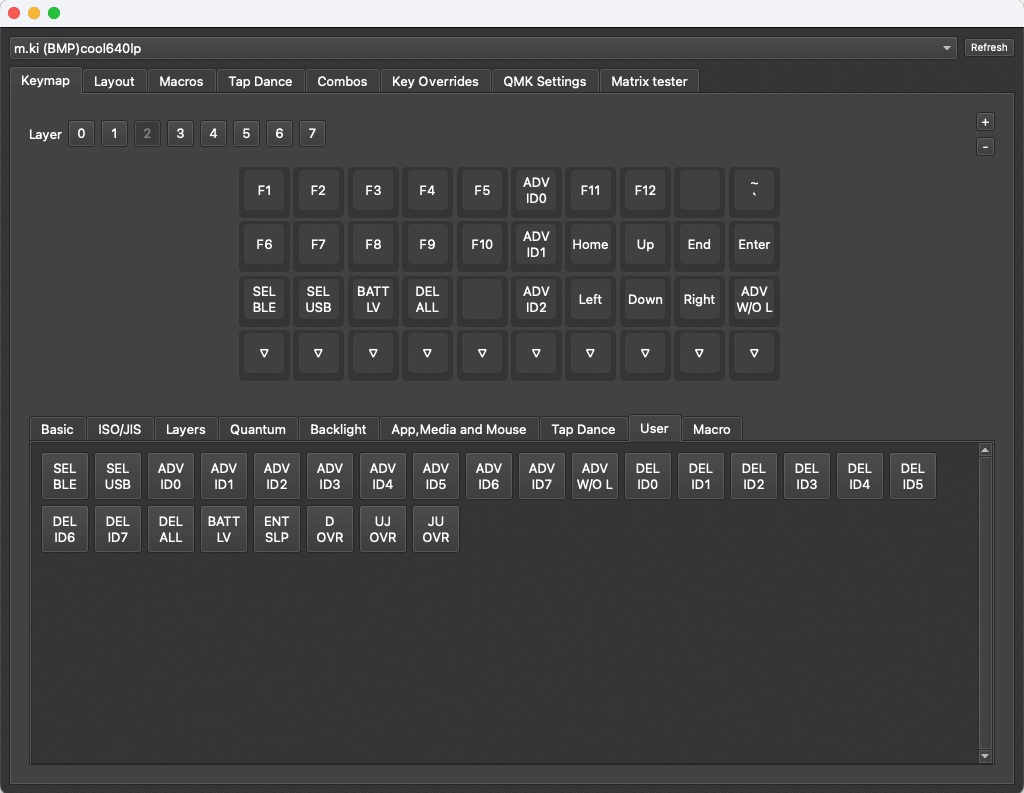Click keycode panel scrollbar down arrow
The image size is (1024, 793).
tap(985, 756)
